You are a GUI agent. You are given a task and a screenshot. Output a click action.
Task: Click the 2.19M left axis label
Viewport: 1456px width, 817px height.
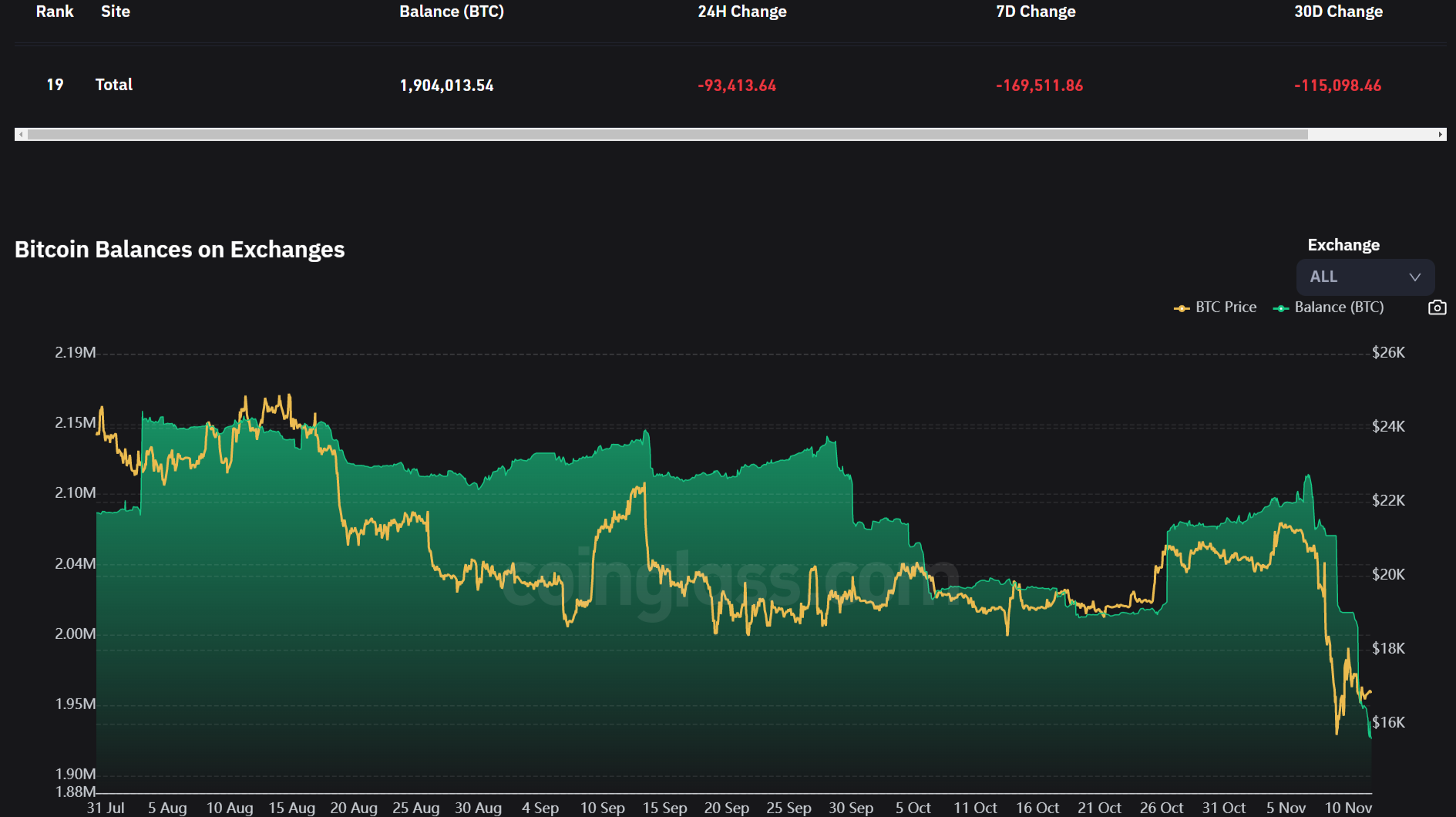pos(76,353)
